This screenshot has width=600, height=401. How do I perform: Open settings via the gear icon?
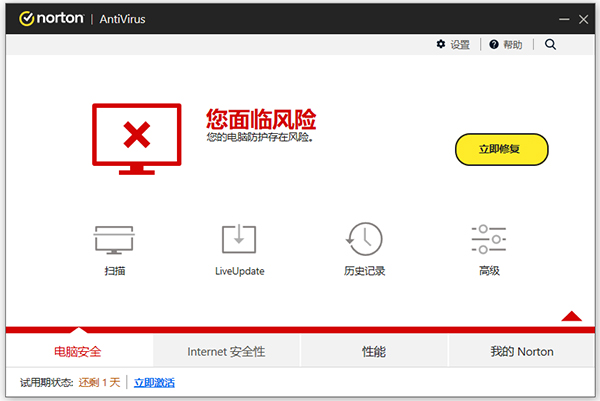[x=441, y=44]
